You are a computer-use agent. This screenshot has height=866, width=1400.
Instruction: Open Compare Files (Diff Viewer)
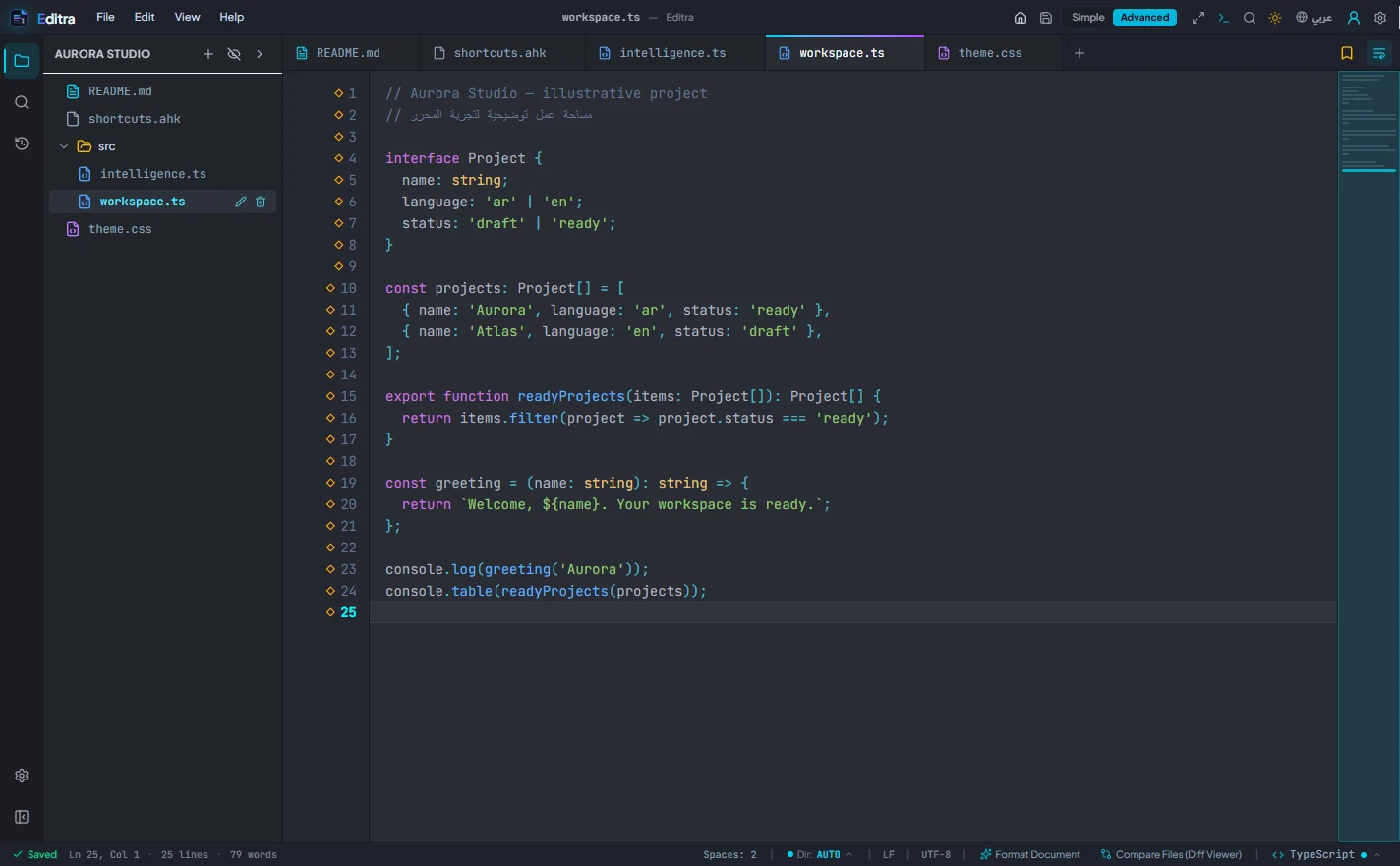(1171, 855)
